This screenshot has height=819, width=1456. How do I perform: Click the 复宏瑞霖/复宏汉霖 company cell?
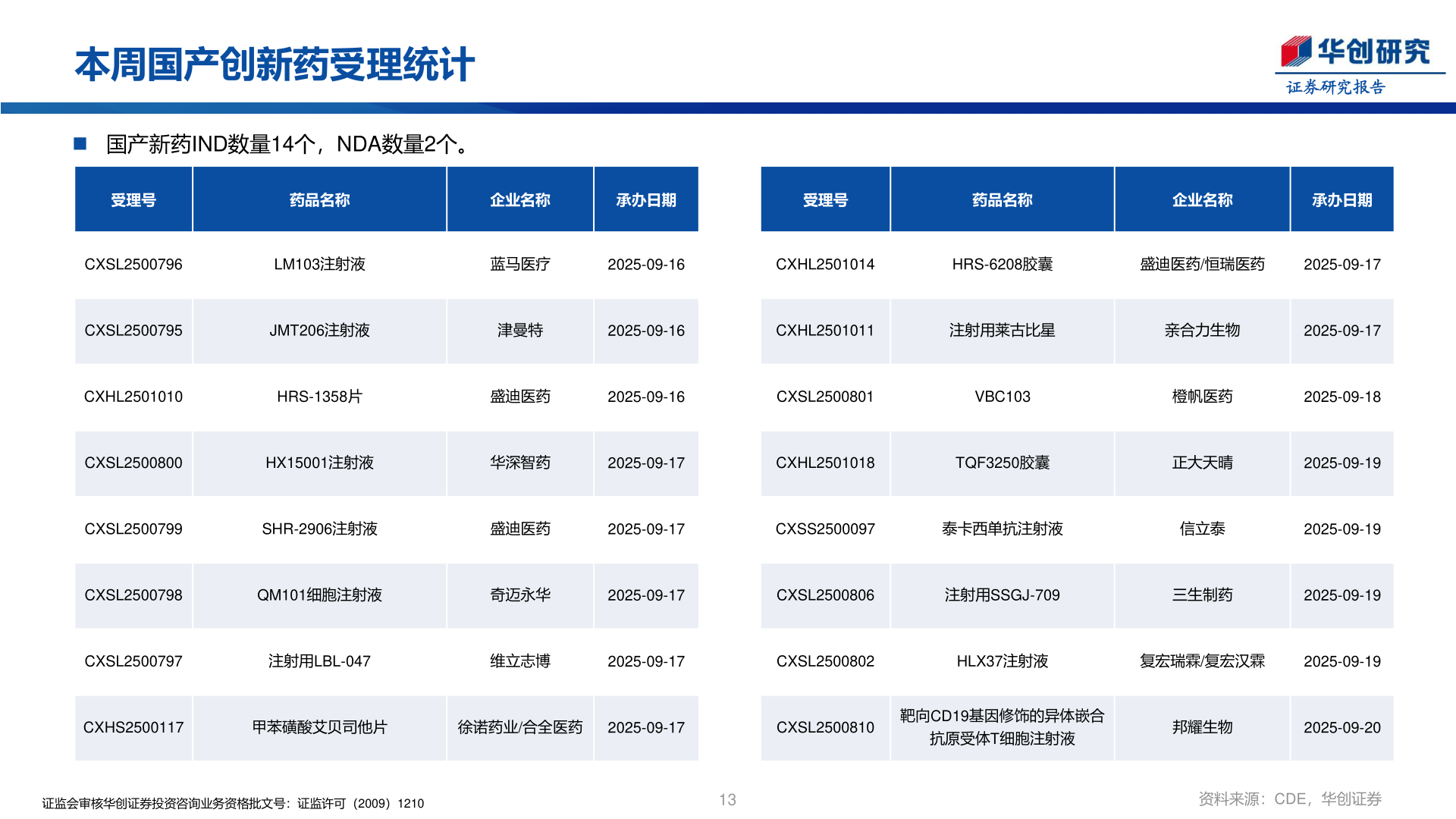tap(1202, 661)
